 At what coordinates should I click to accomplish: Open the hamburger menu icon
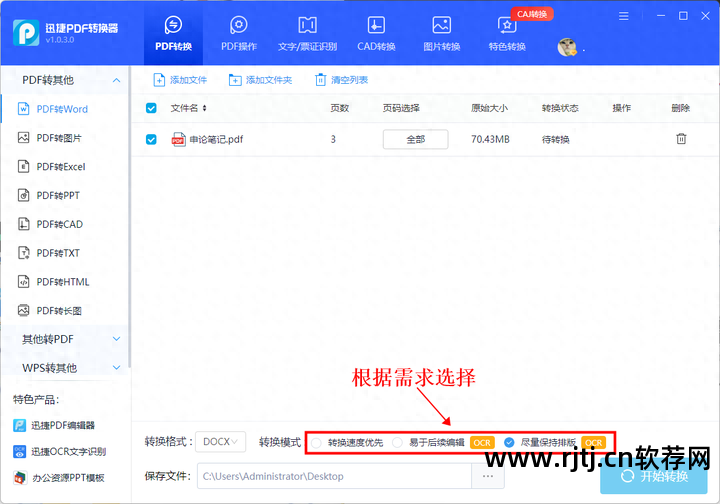pyautogui.click(x=623, y=16)
